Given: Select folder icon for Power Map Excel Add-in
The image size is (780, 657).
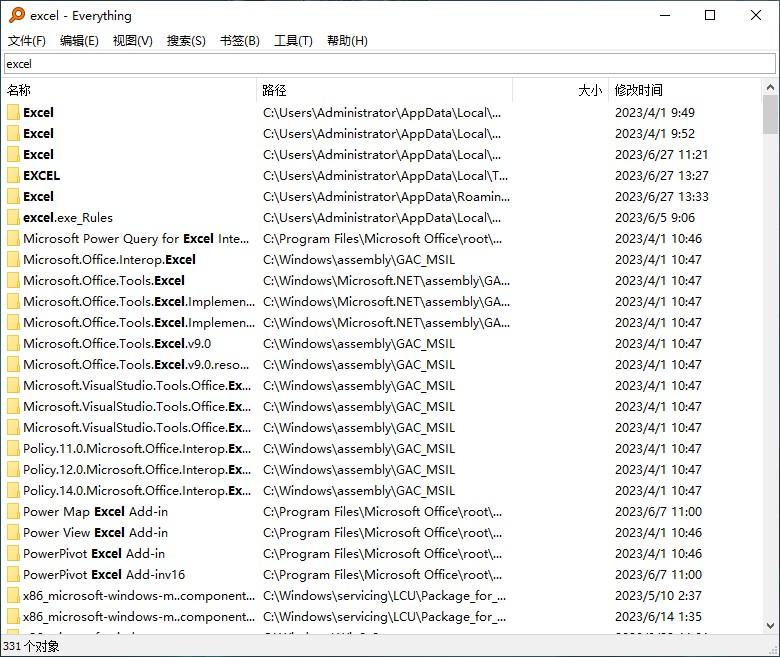Looking at the screenshot, I should coord(13,512).
